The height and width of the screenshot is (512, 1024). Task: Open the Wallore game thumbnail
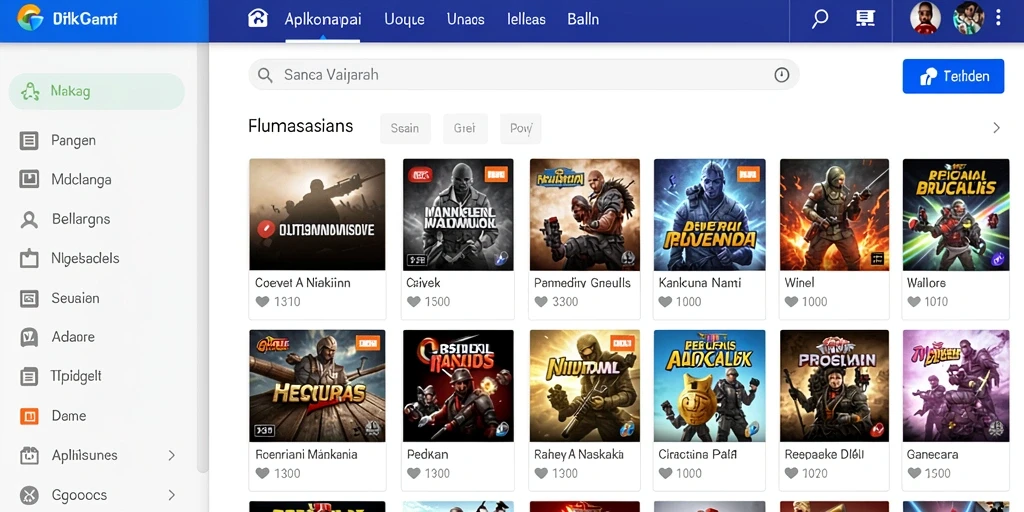click(x=956, y=214)
